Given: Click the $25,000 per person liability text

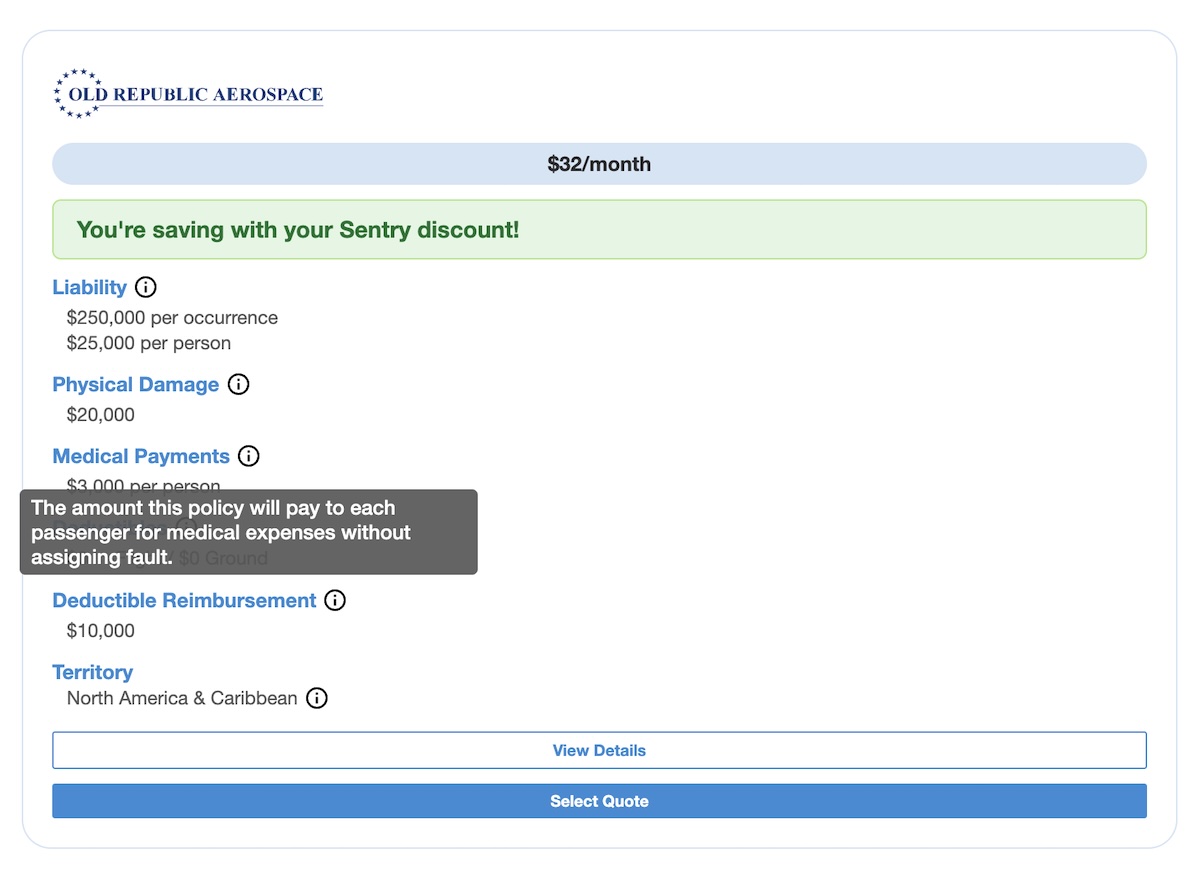Looking at the screenshot, I should [149, 343].
